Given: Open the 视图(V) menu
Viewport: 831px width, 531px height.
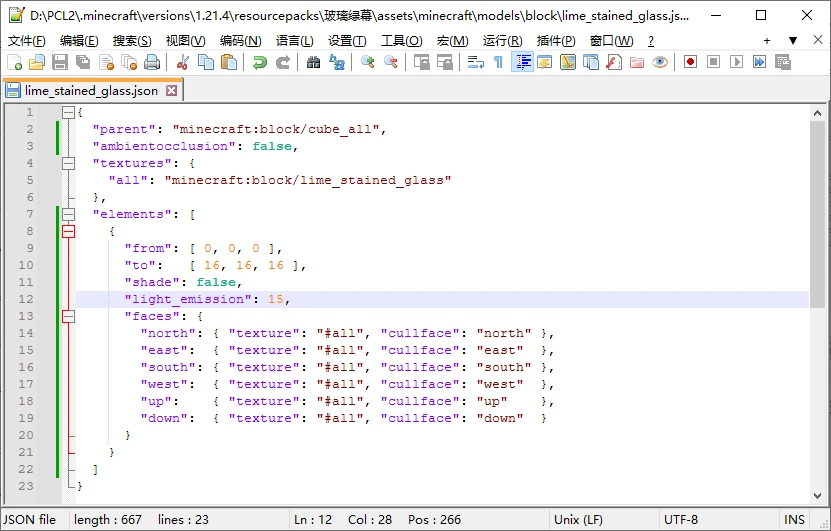Looking at the screenshot, I should coord(185,41).
